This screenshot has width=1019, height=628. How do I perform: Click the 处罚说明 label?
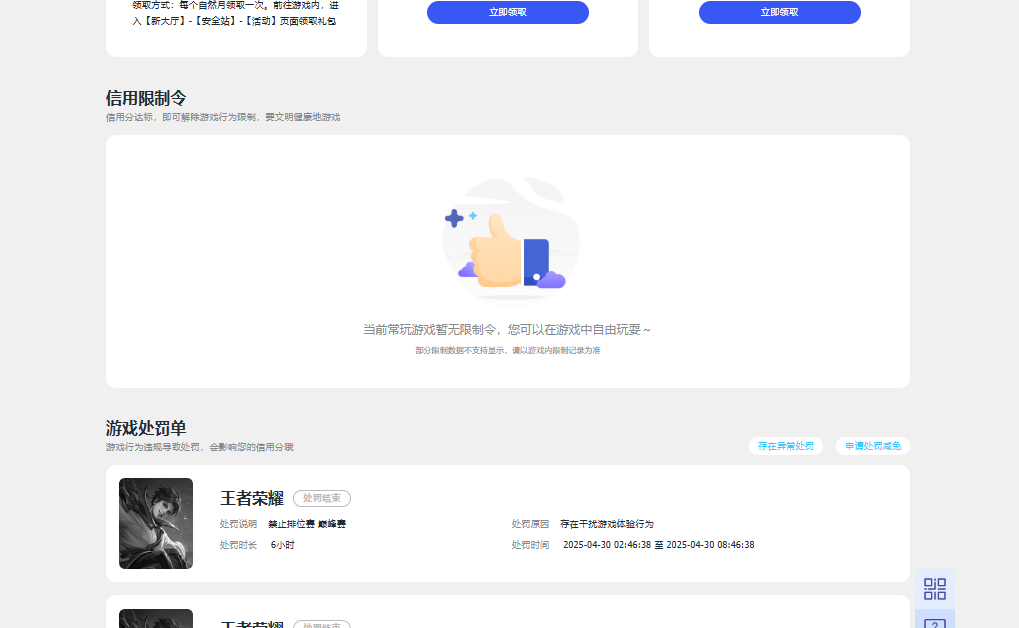tap(239, 524)
